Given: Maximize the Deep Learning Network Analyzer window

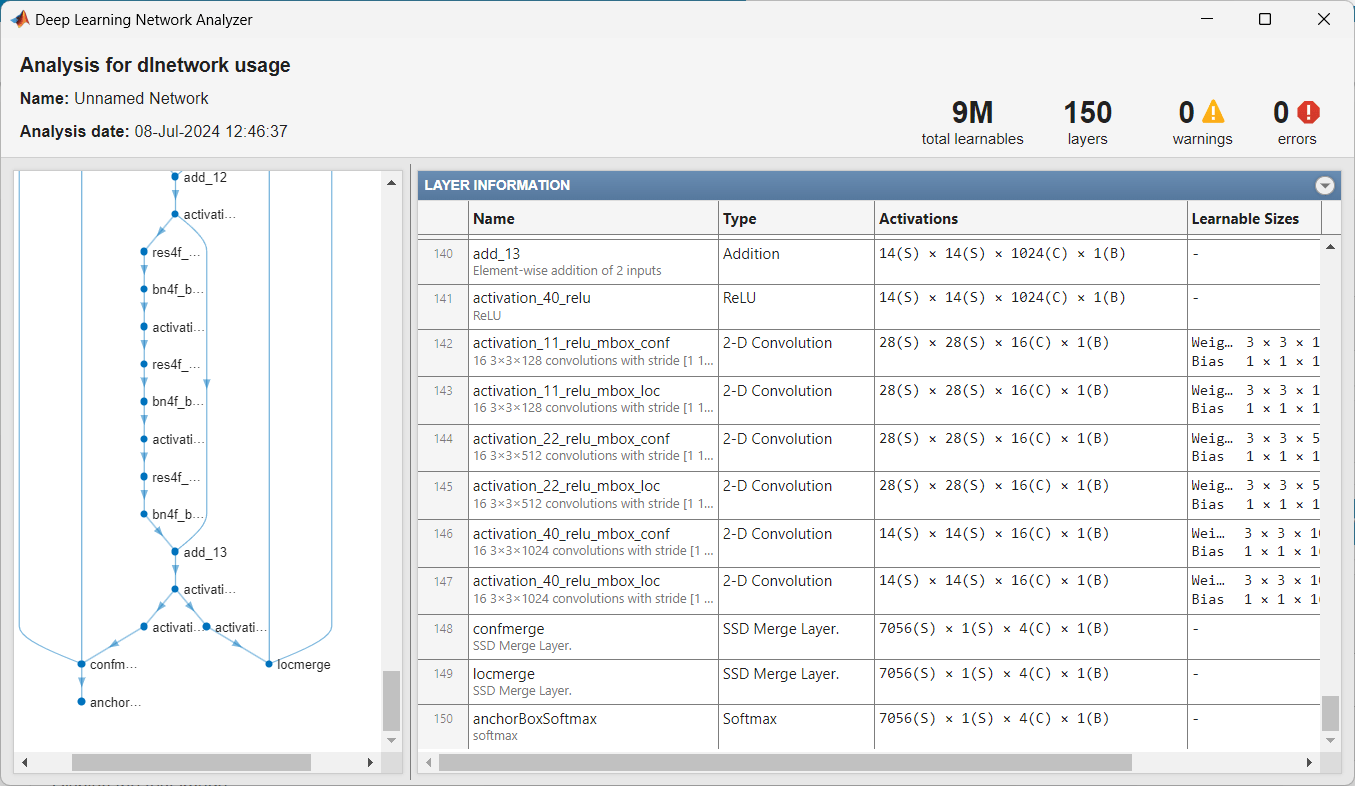Looking at the screenshot, I should [1264, 19].
